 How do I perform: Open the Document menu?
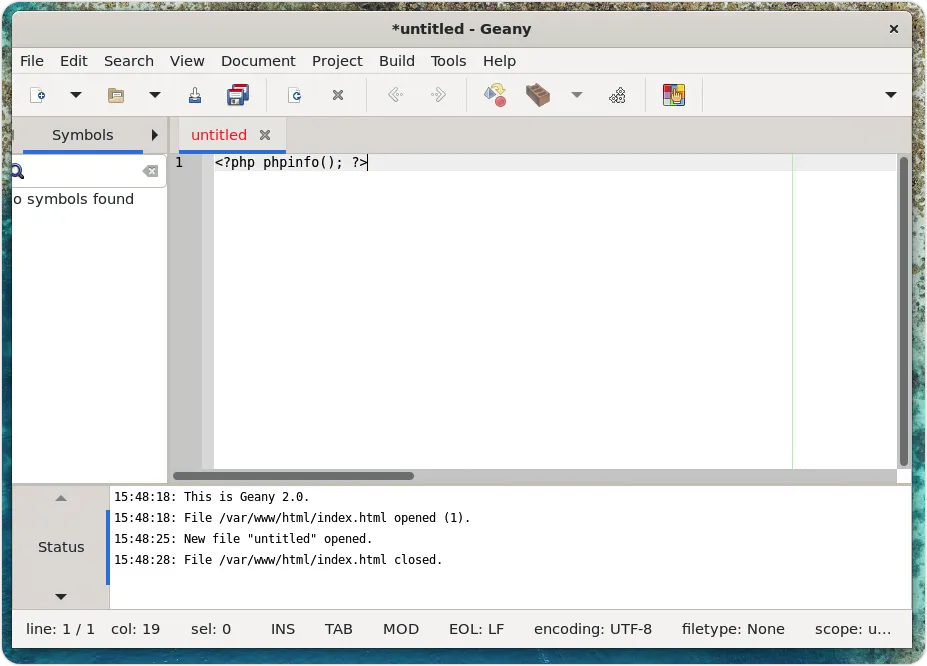click(258, 61)
